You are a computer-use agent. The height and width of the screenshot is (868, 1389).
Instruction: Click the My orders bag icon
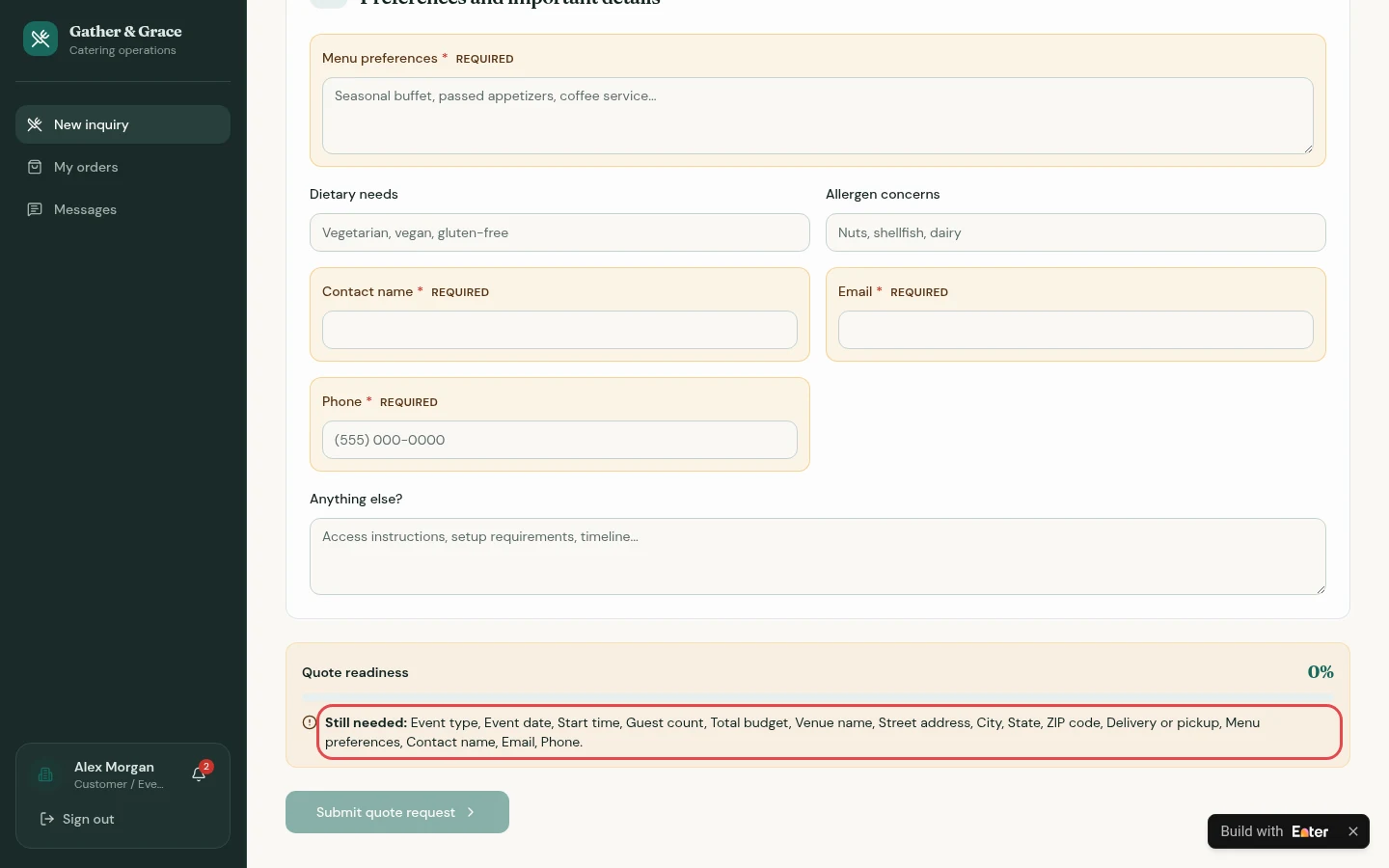35,167
